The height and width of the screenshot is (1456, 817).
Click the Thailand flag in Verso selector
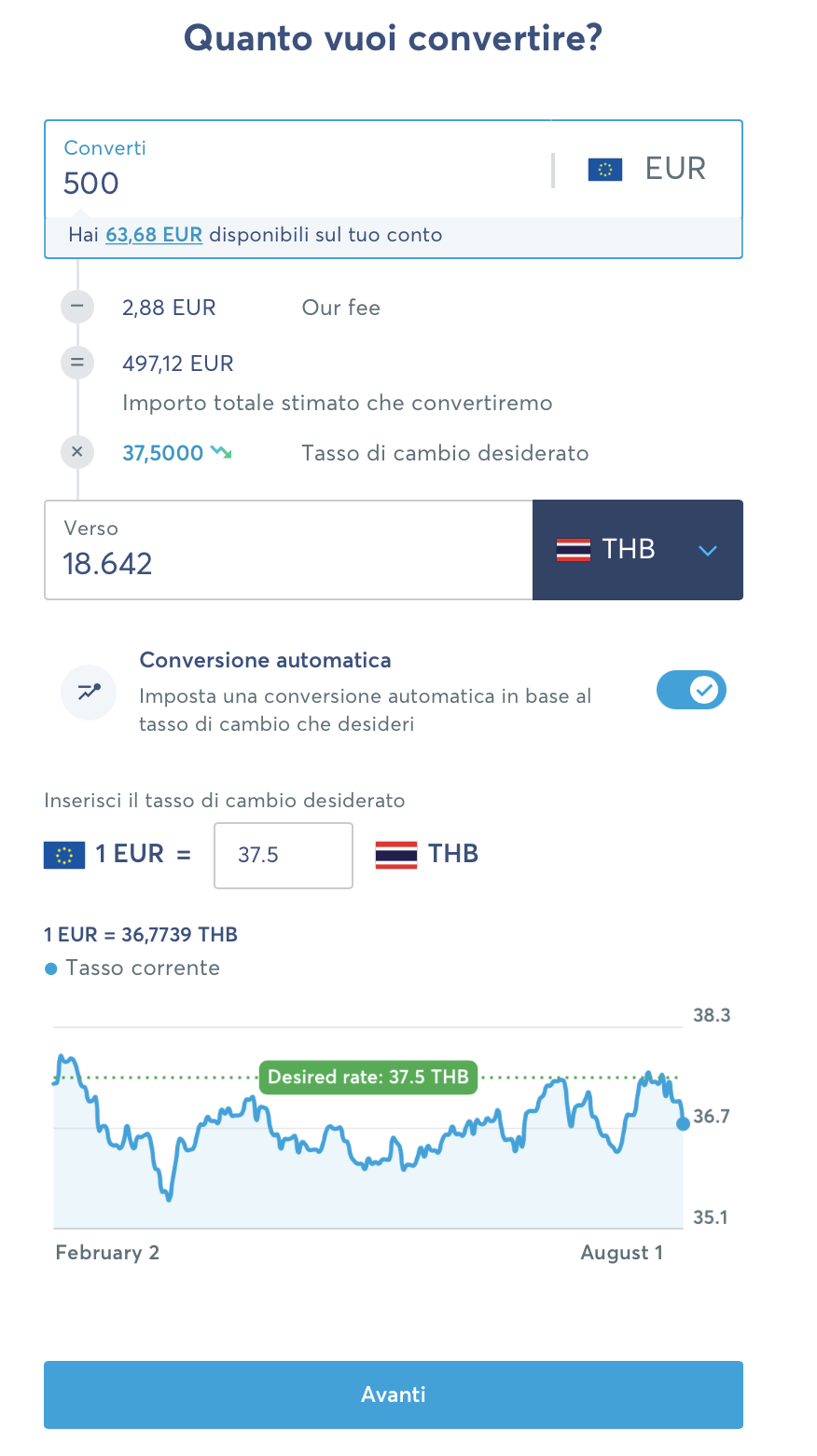click(x=574, y=550)
